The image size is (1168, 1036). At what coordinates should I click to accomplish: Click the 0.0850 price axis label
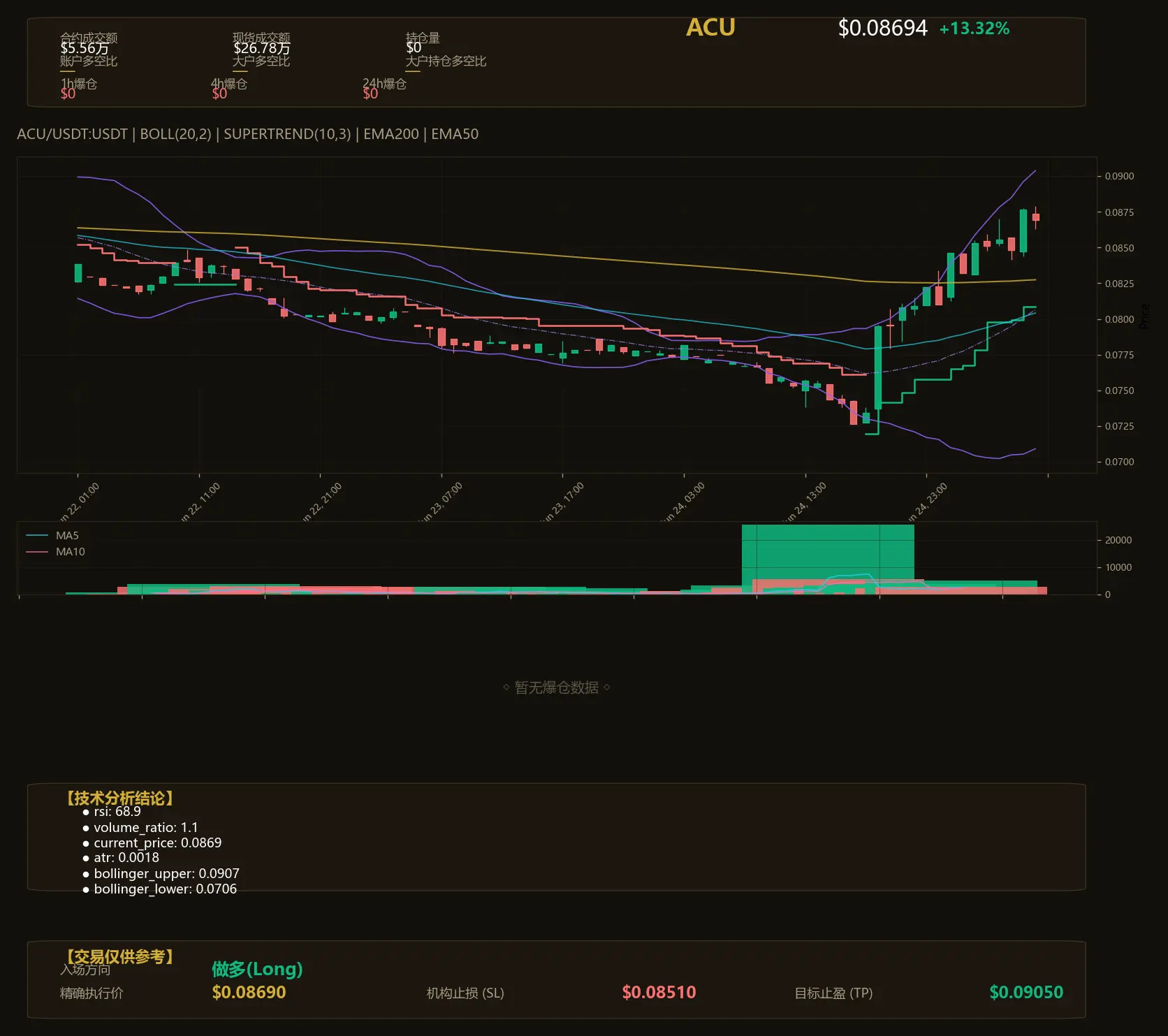[x=1119, y=248]
